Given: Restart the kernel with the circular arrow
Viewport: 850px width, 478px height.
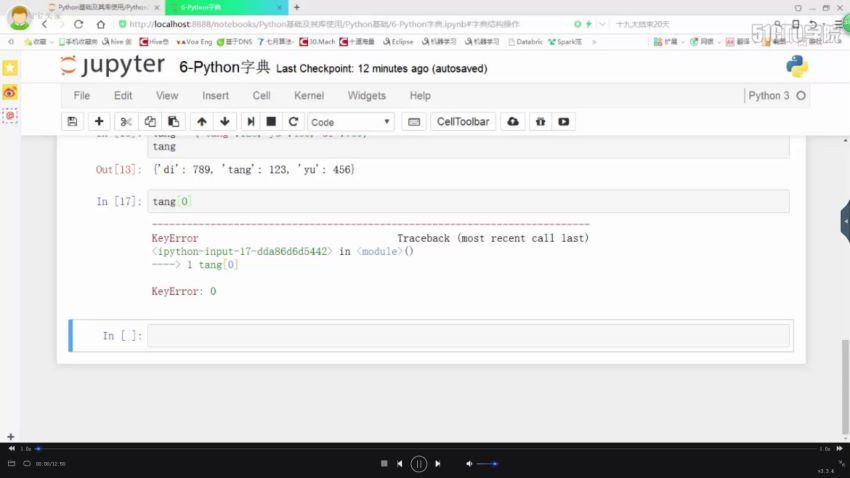Looking at the screenshot, I should point(293,122).
